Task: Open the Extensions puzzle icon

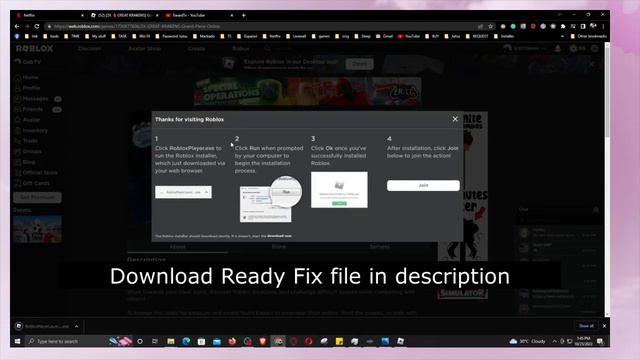Action: click(563, 26)
